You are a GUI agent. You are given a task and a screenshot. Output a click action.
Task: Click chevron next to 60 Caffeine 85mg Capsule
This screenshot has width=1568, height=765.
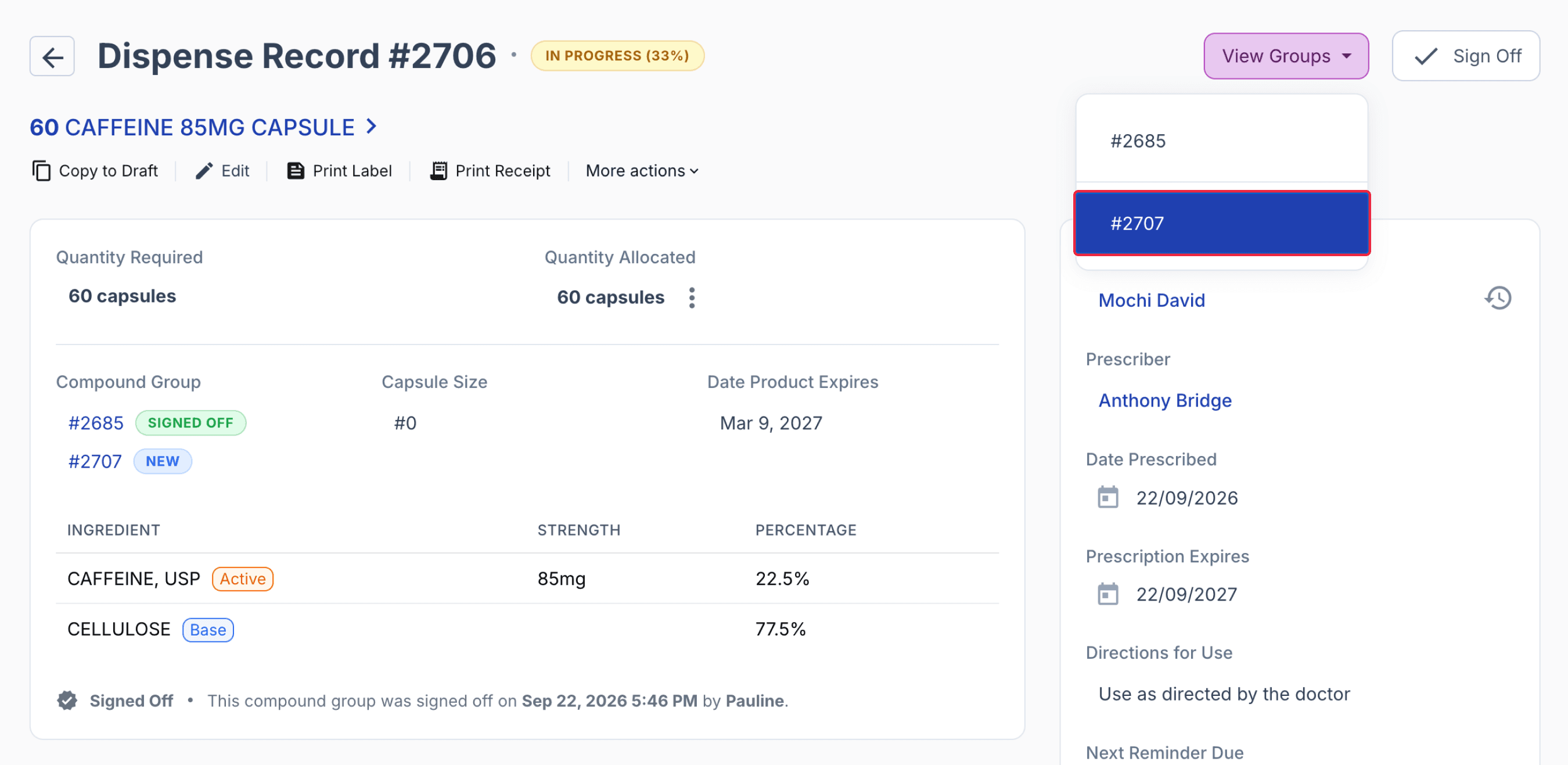pyautogui.click(x=371, y=127)
